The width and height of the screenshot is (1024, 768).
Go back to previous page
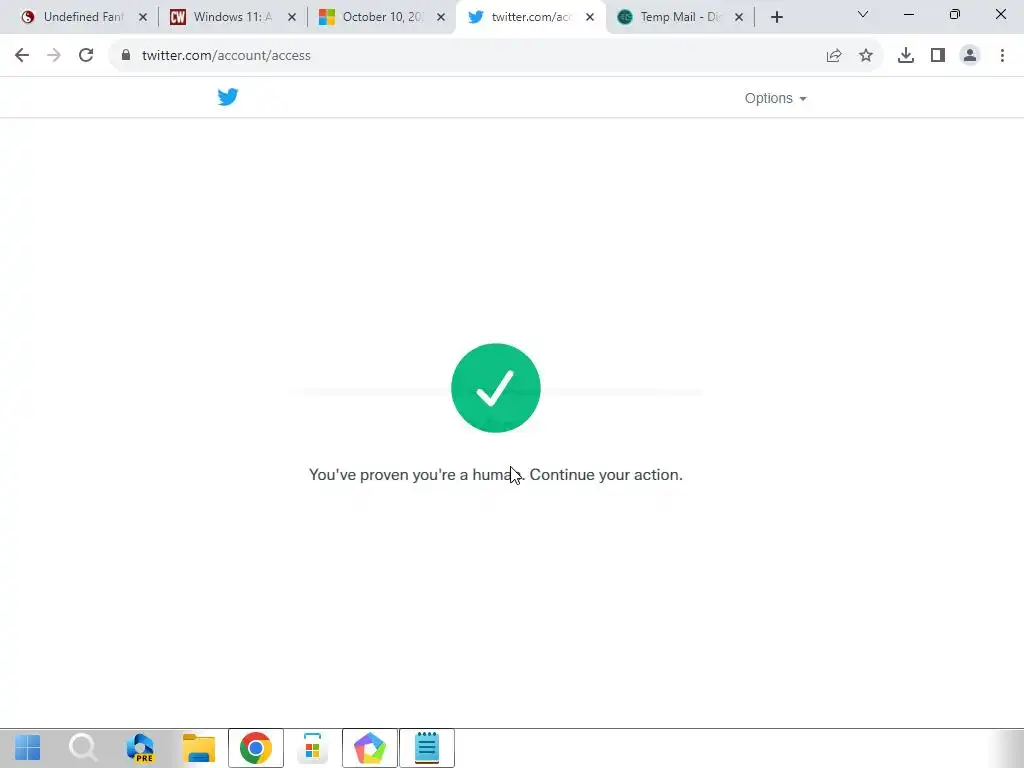click(x=22, y=56)
